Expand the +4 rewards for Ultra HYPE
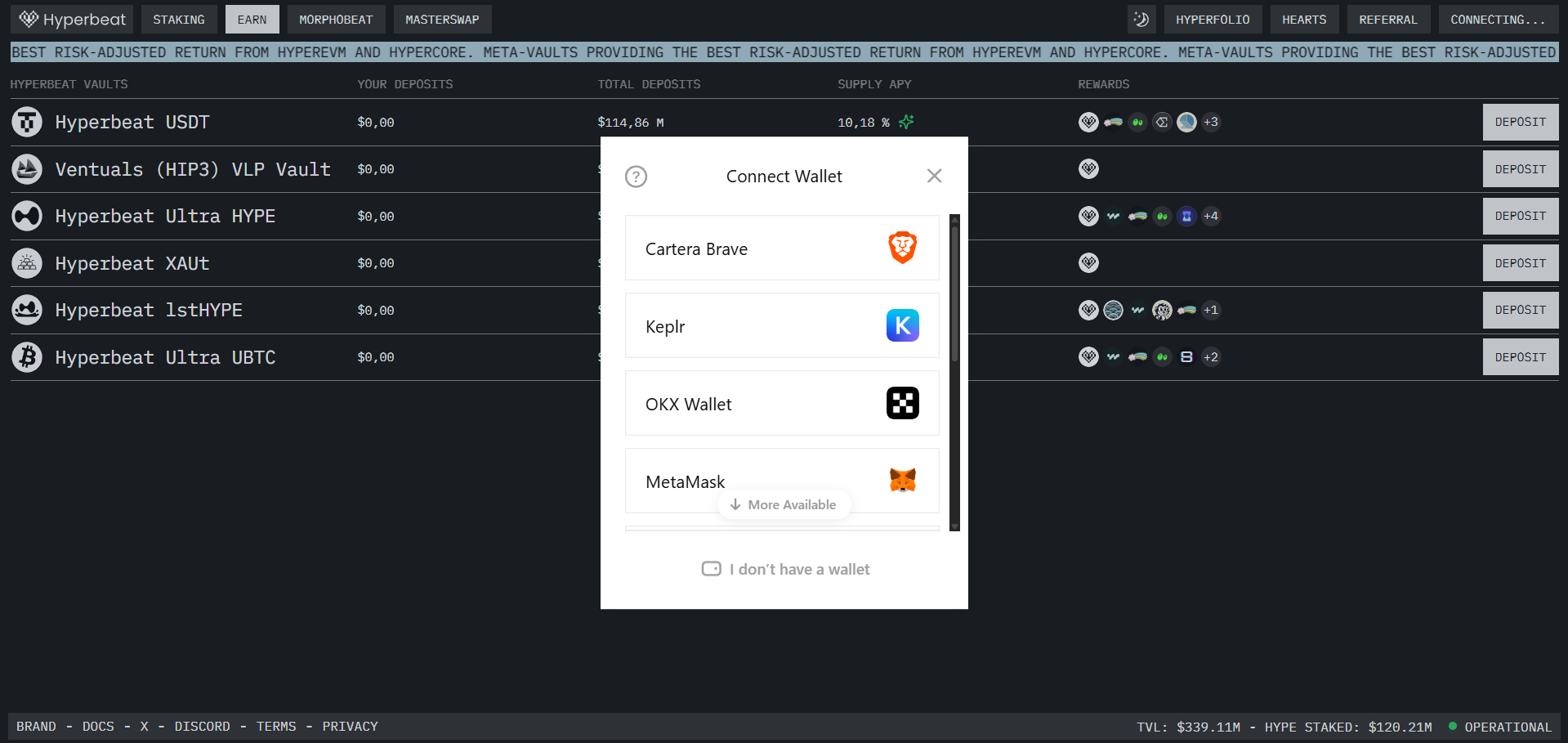The height and width of the screenshot is (743, 1568). [x=1210, y=216]
